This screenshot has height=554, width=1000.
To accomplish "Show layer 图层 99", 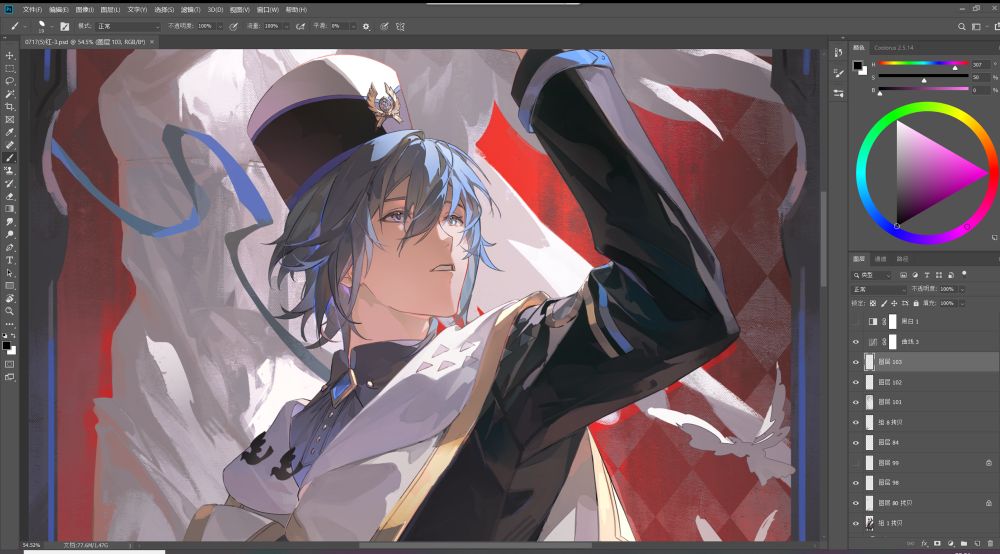I will tap(856, 463).
